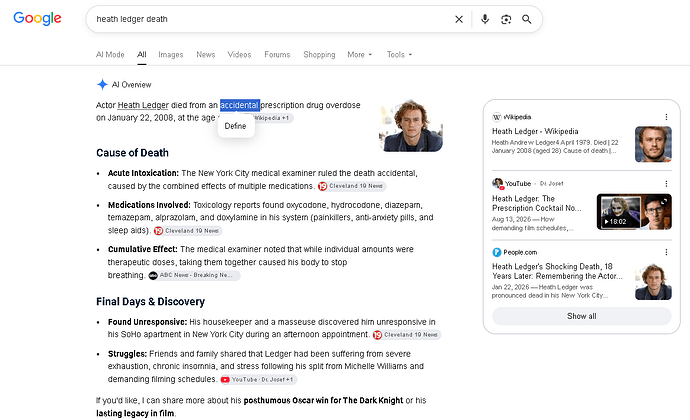This screenshot has width=690, height=420.
Task: Open Heath Ledger: The Prescription Cocktail video
Action: [536, 203]
